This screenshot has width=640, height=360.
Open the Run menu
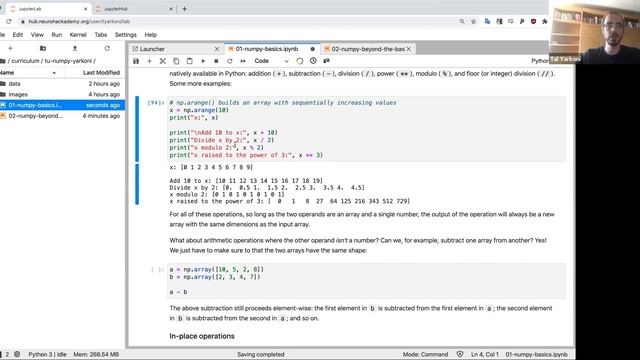pyautogui.click(x=57, y=35)
